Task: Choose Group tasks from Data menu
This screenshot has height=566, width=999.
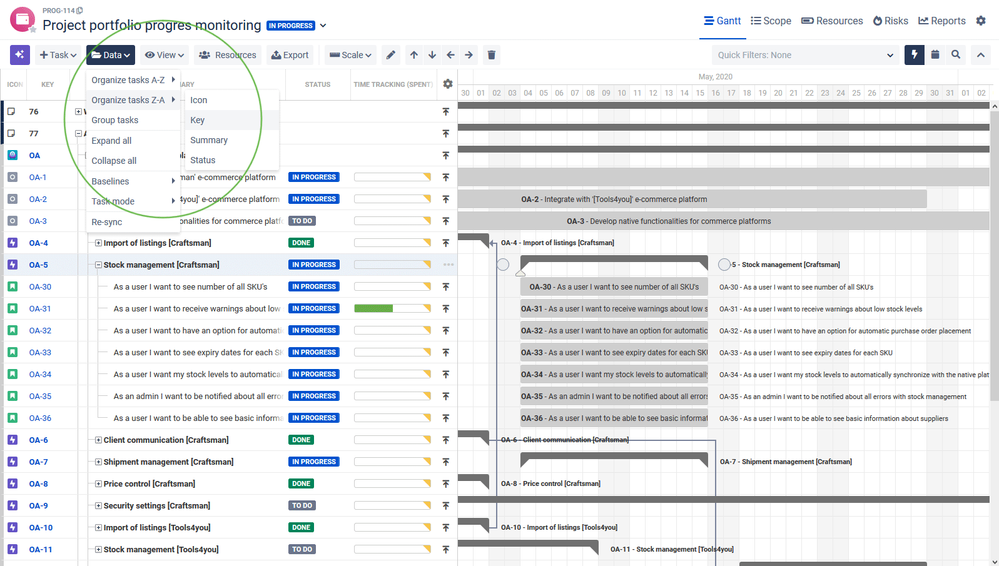Action: point(133,120)
